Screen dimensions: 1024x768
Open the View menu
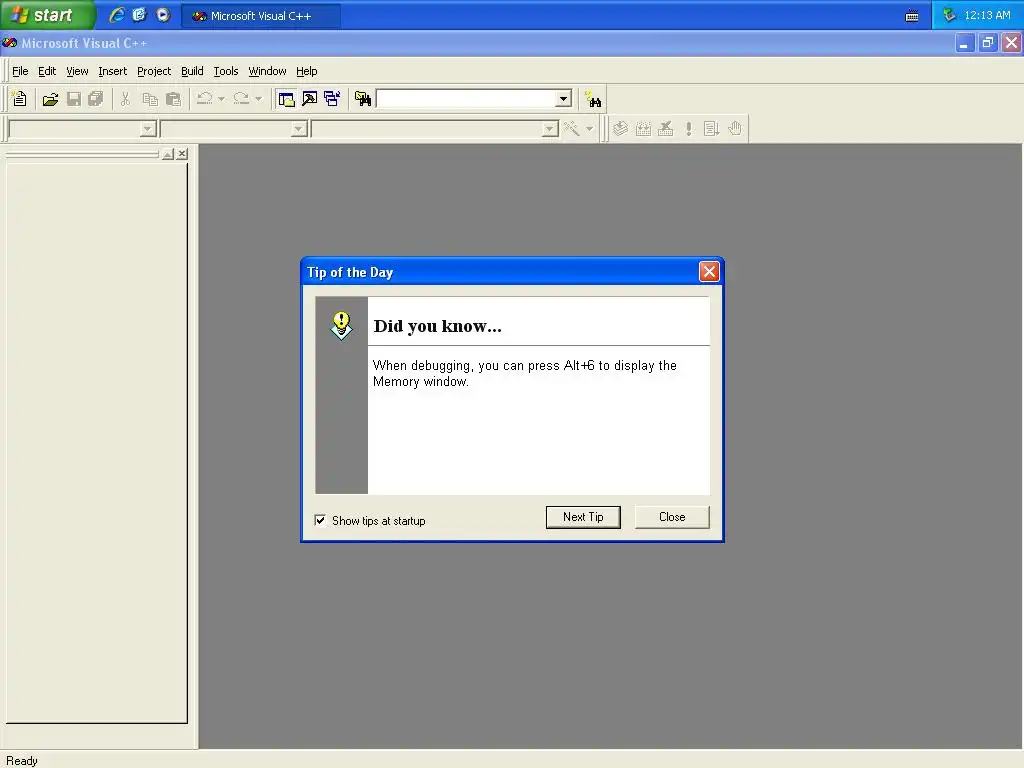click(x=77, y=71)
